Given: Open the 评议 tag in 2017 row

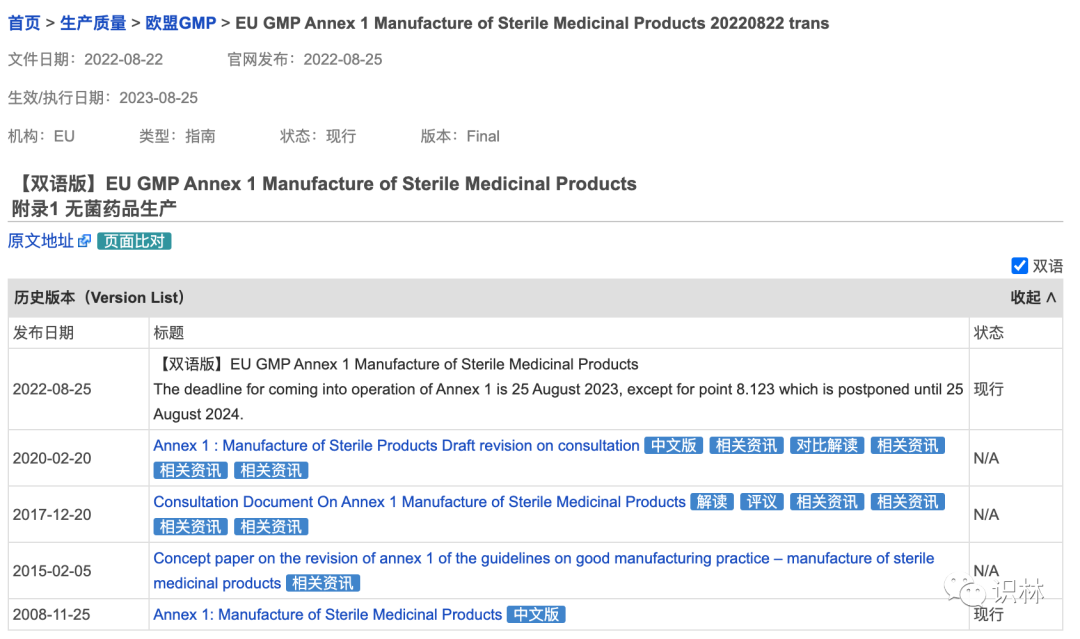Looking at the screenshot, I should [x=762, y=502].
